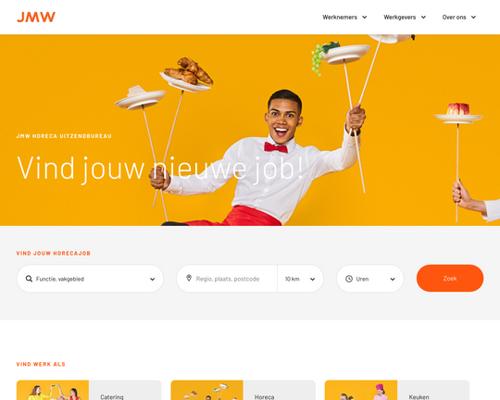Open the Functie, vakgebied dropdown
Viewport: 500px width, 400px height.
click(90, 279)
